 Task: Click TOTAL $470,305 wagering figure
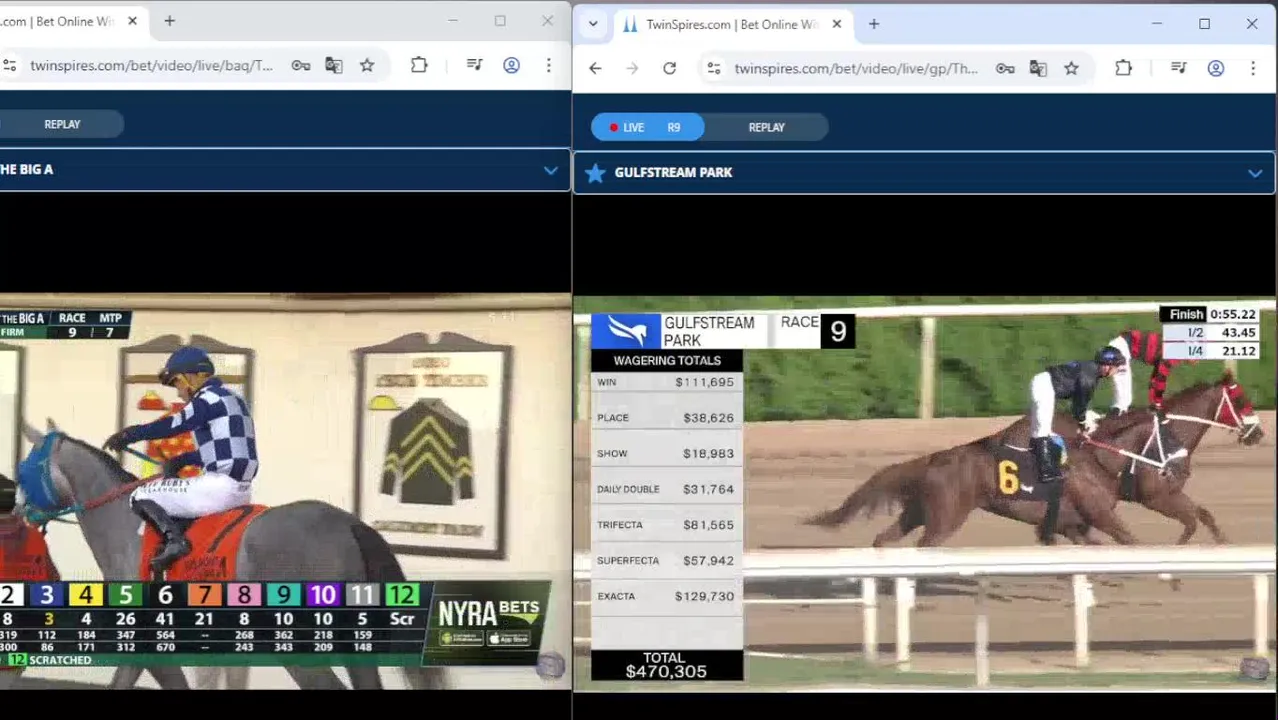point(666,665)
